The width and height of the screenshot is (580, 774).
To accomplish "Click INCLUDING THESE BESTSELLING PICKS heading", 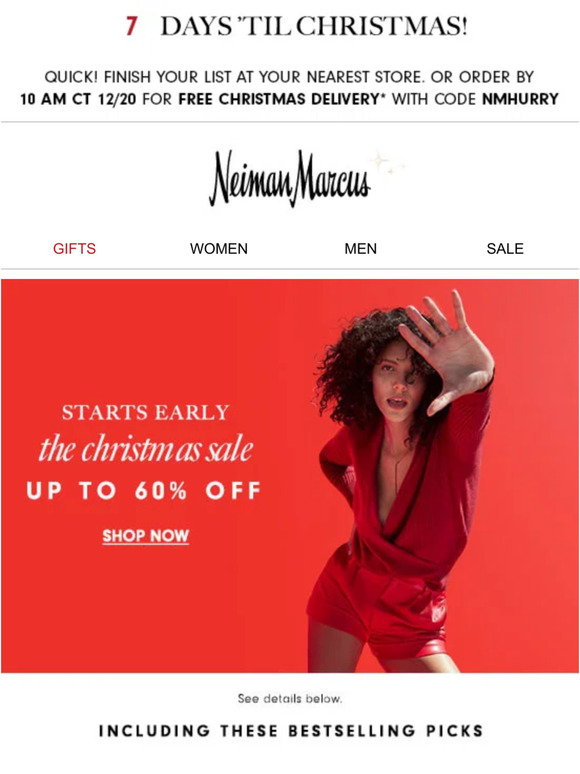I will (x=291, y=731).
